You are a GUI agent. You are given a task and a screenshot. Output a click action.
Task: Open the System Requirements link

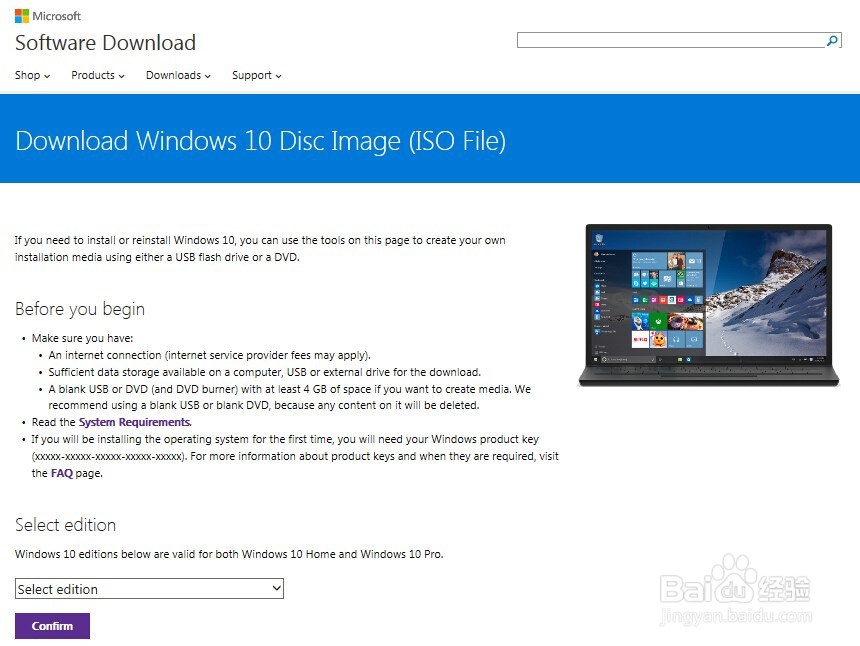click(x=135, y=422)
